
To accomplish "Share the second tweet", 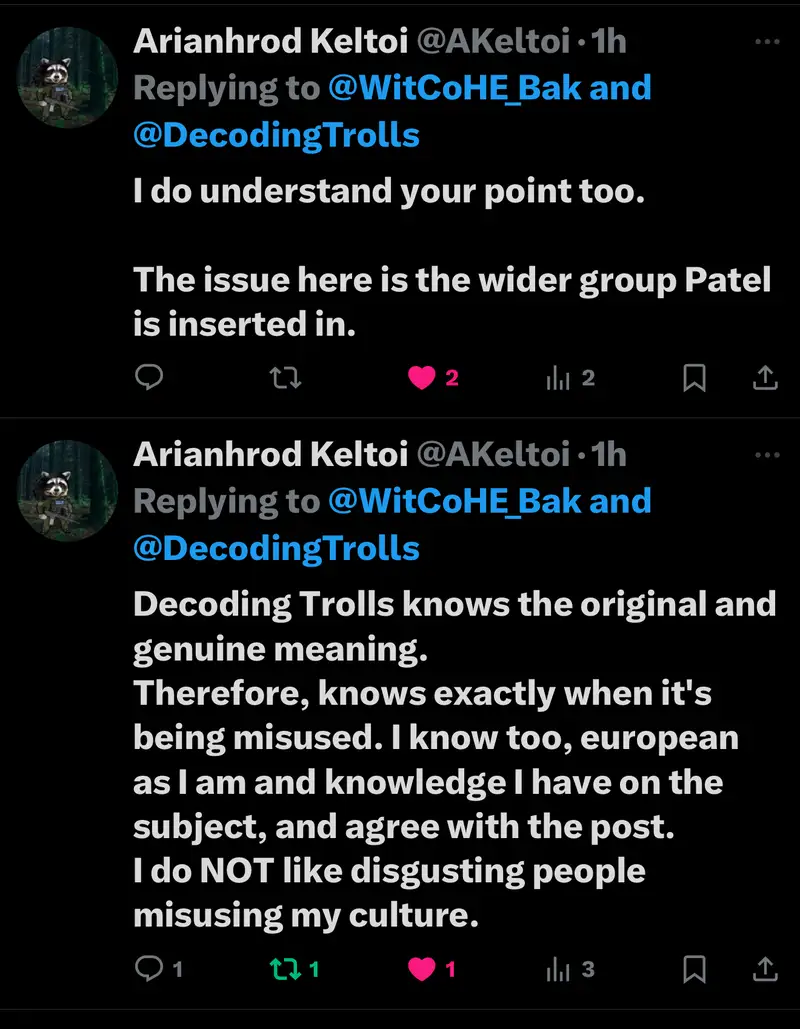I will tap(764, 968).
